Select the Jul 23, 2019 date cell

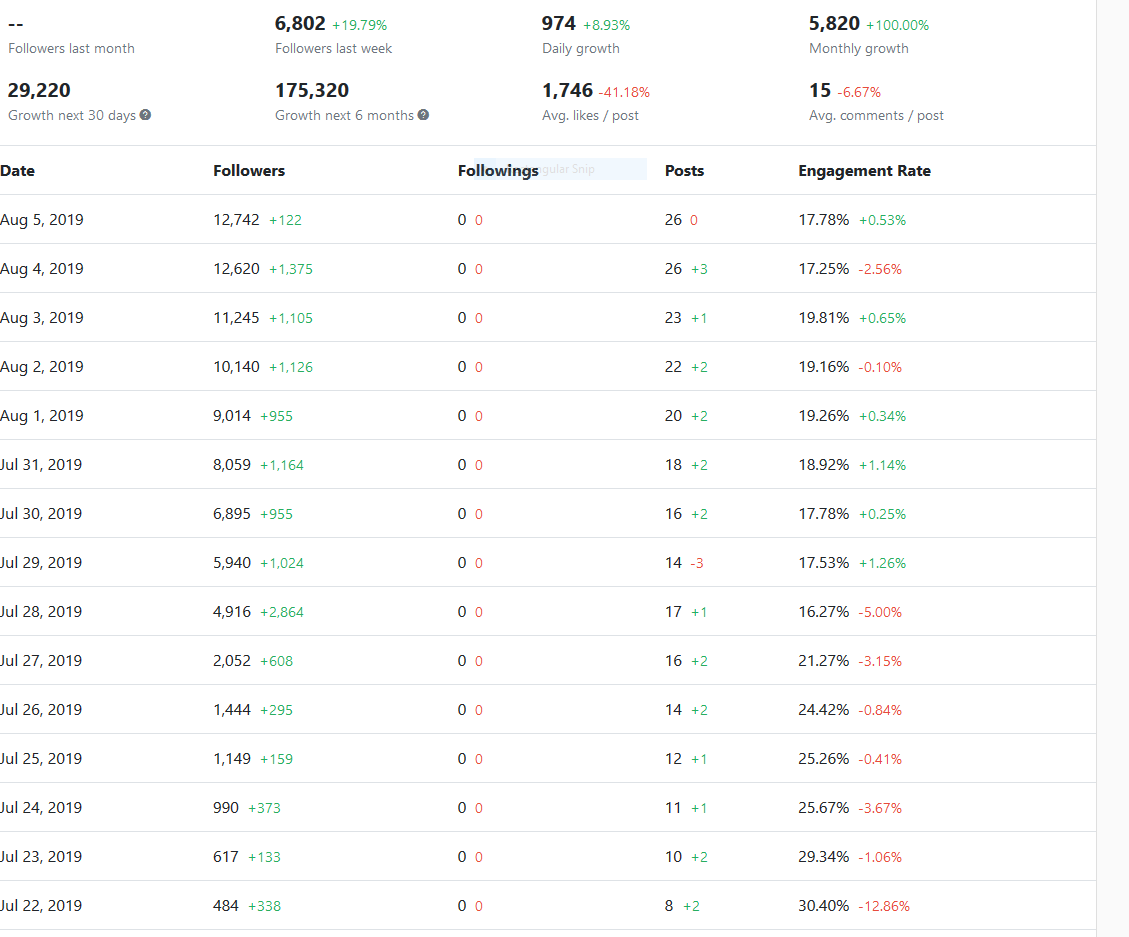click(x=41, y=856)
